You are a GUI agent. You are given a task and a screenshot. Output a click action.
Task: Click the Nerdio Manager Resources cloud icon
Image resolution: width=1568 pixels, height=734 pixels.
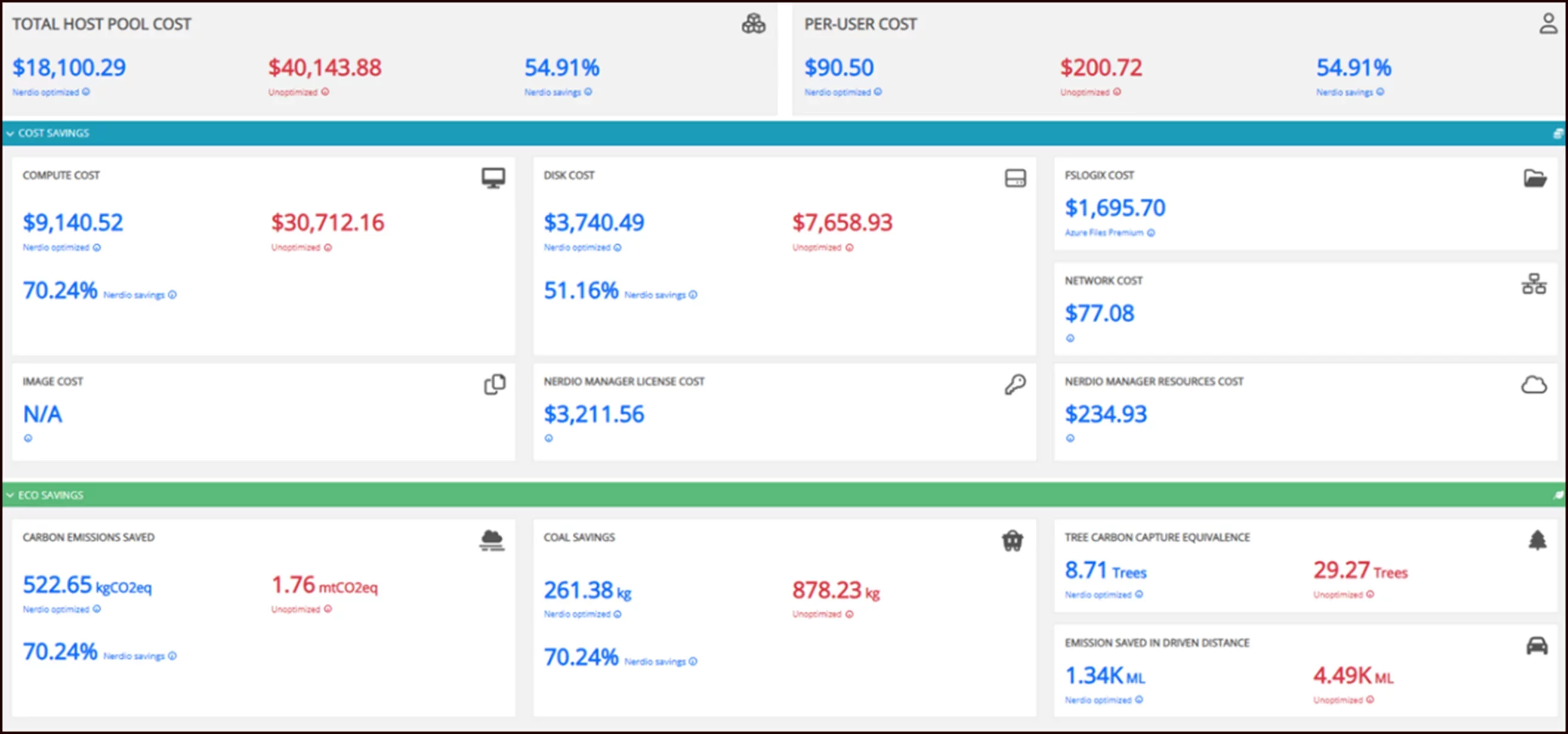coord(1533,385)
